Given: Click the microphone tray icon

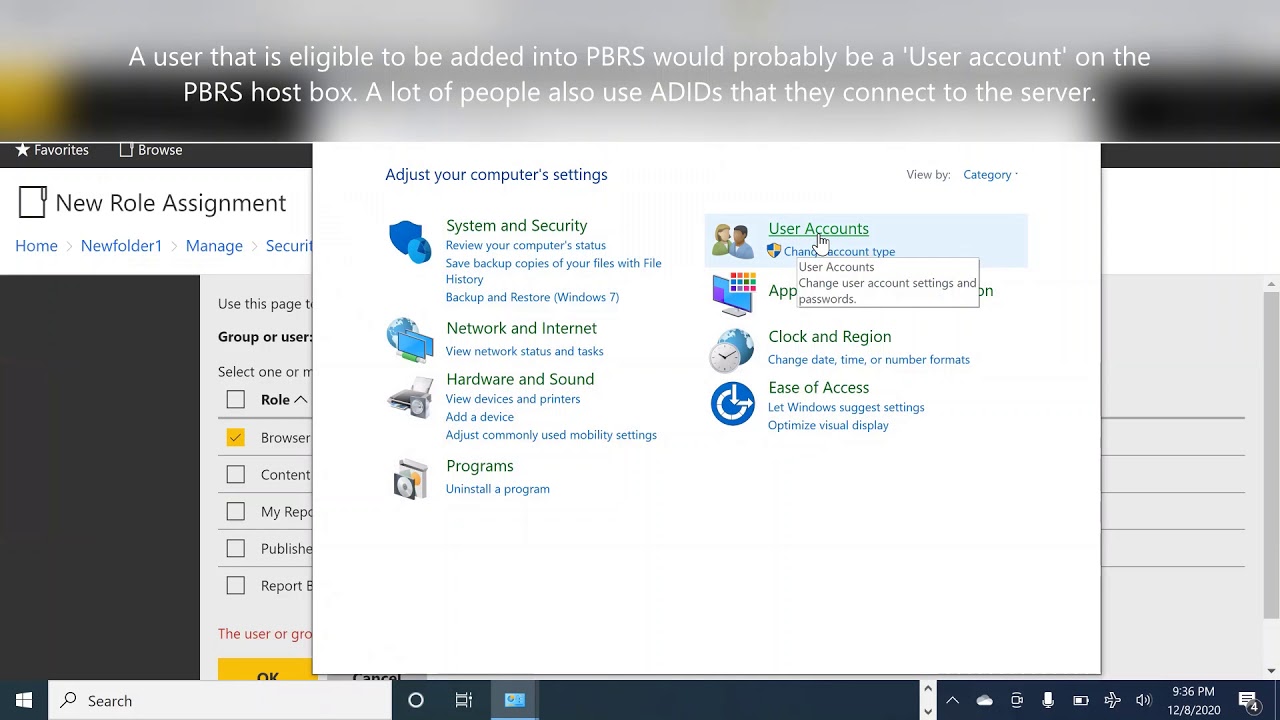Looking at the screenshot, I should pos(1048,701).
